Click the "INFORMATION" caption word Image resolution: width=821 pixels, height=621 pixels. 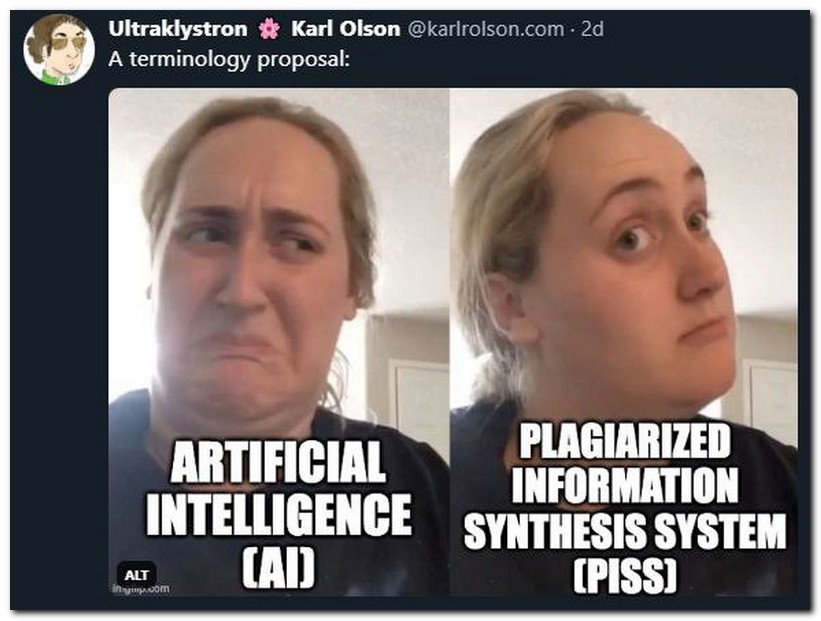click(625, 485)
